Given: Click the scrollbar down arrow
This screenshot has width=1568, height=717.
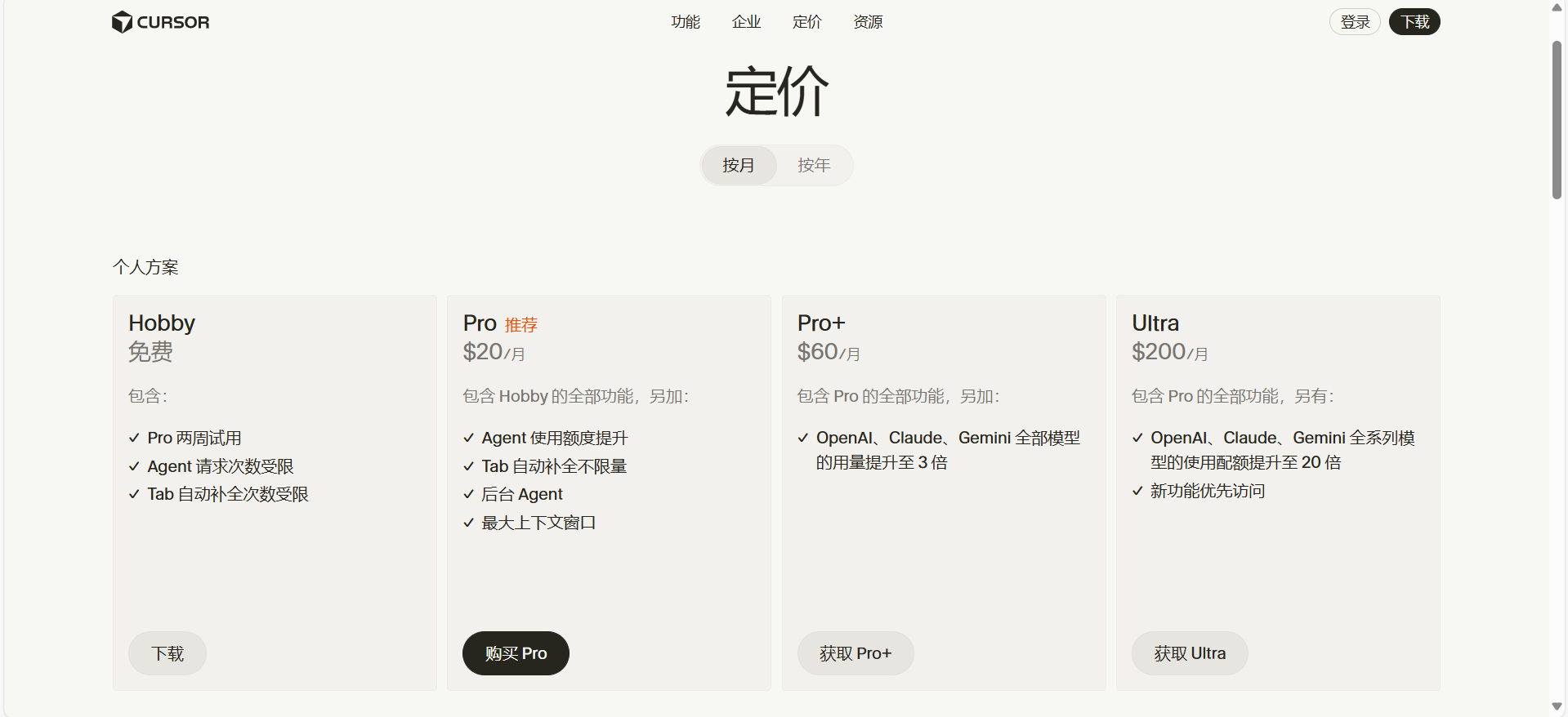Looking at the screenshot, I should point(1557,706).
